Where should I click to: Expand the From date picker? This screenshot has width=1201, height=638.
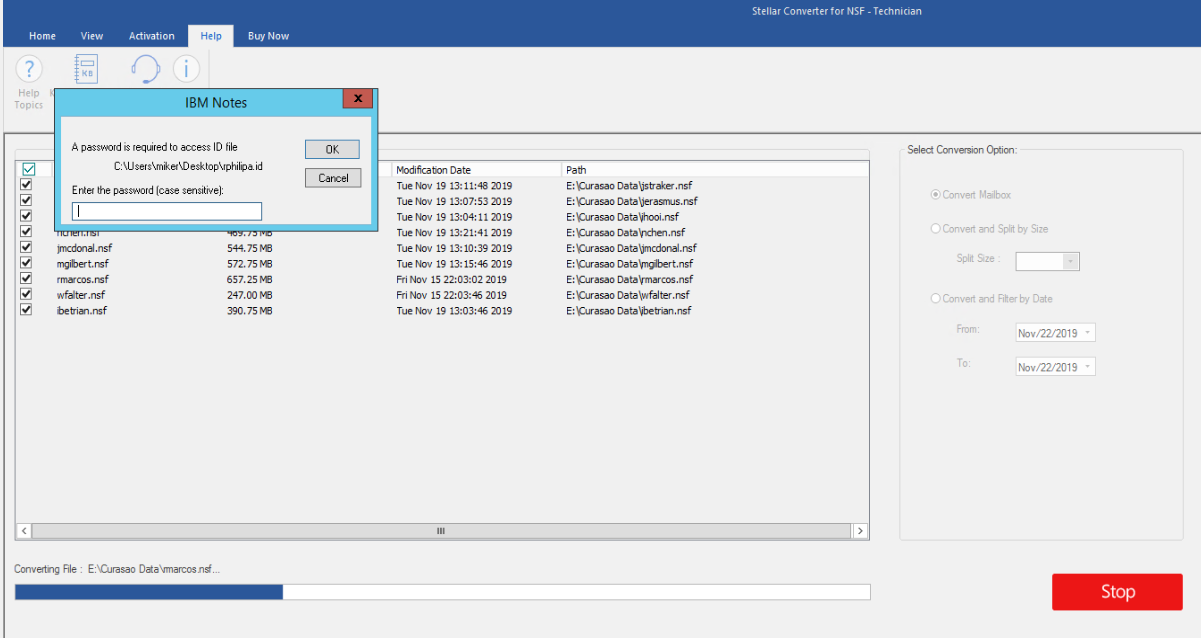(x=1088, y=333)
